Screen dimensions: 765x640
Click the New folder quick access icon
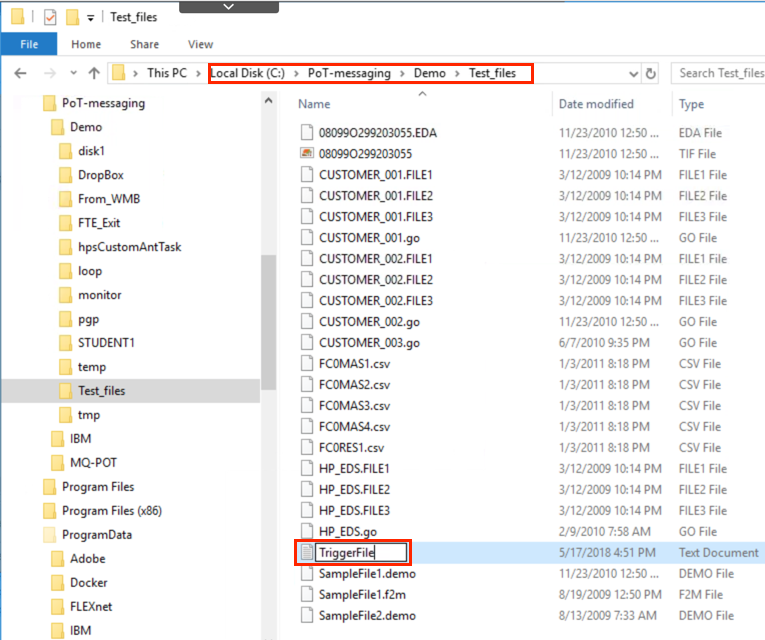(72, 18)
